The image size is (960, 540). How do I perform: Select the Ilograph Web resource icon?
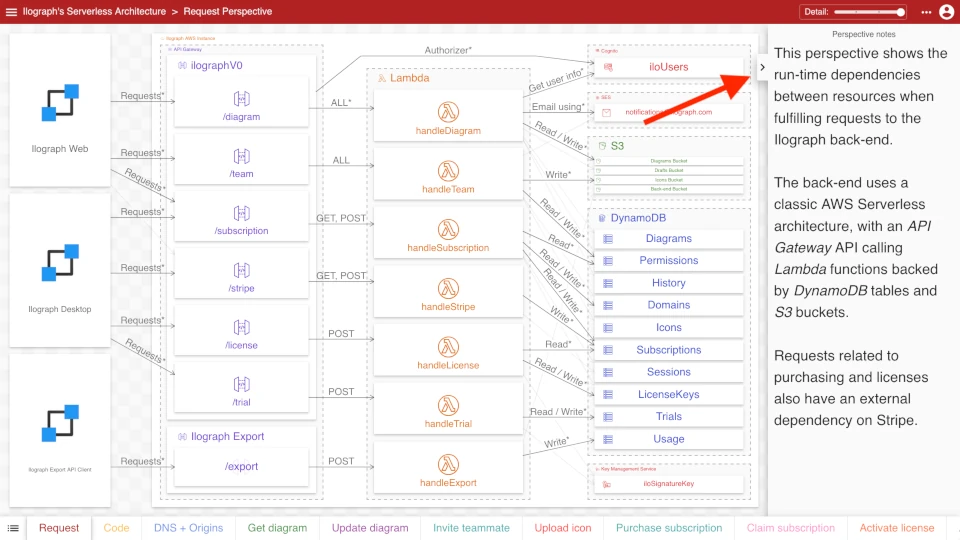60,102
